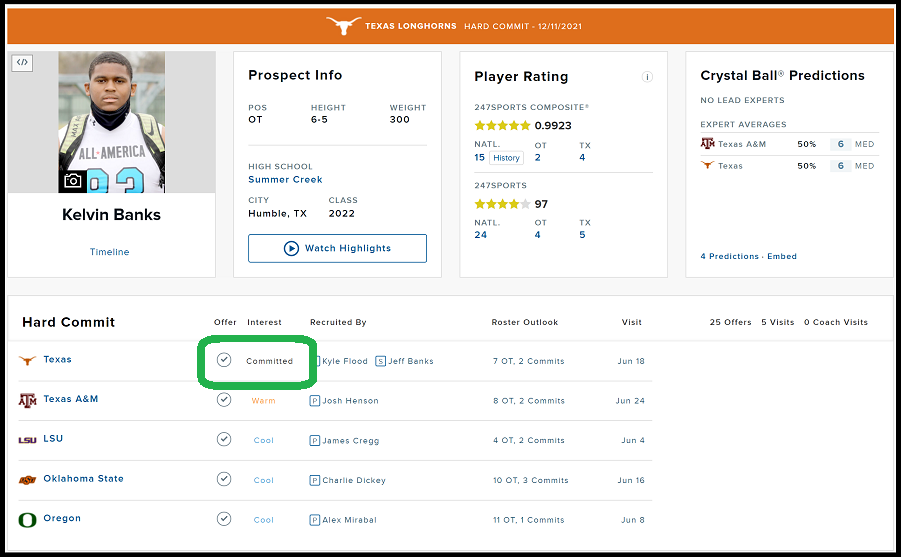Open the ranking History button

tap(506, 158)
